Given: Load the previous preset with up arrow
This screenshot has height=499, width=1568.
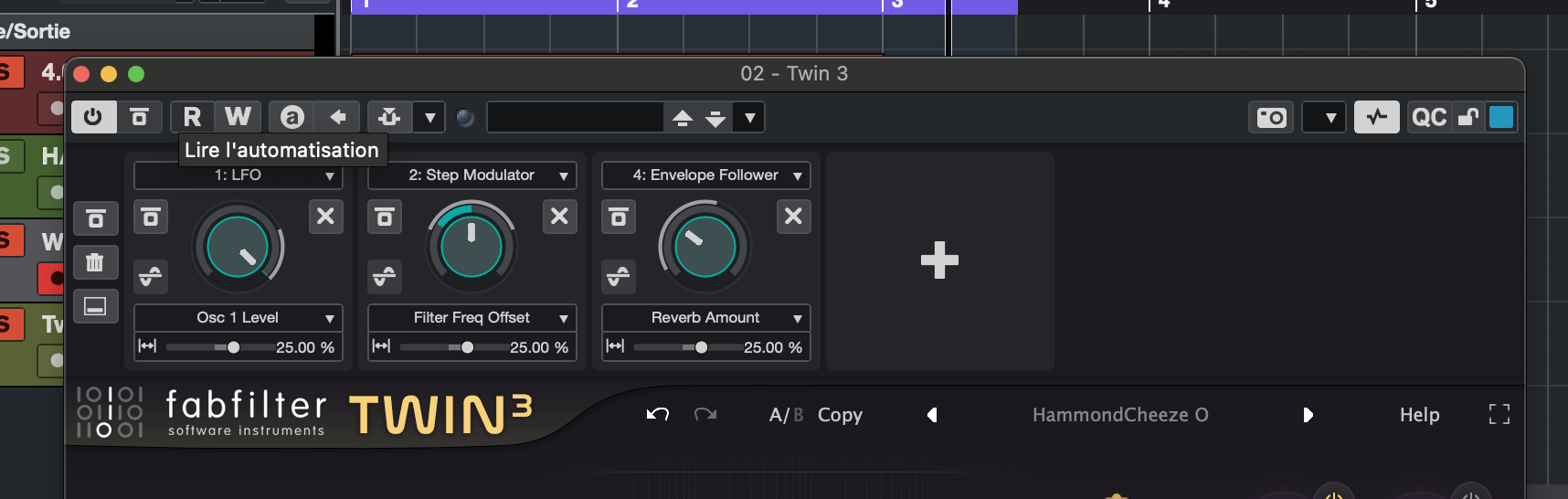Looking at the screenshot, I should point(683,117).
